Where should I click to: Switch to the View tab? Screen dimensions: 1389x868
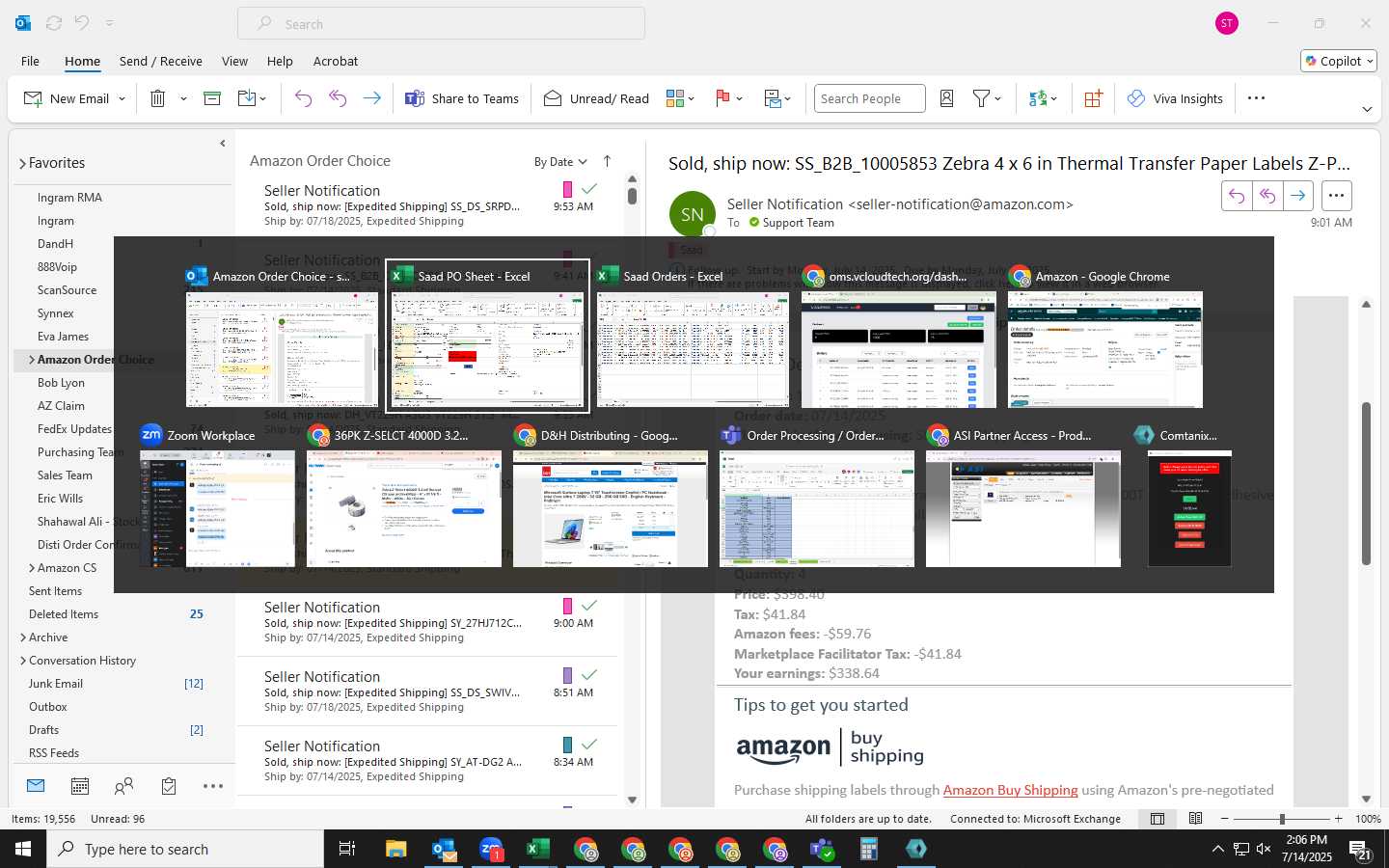point(234,61)
